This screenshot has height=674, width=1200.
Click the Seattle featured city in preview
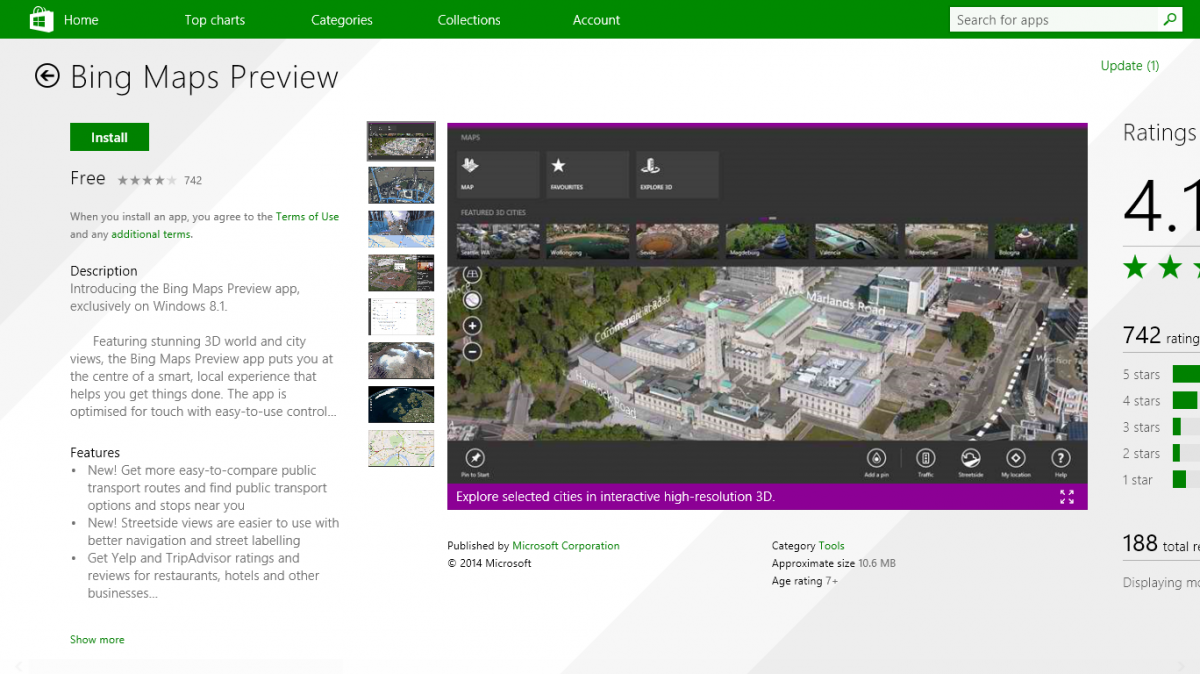498,241
